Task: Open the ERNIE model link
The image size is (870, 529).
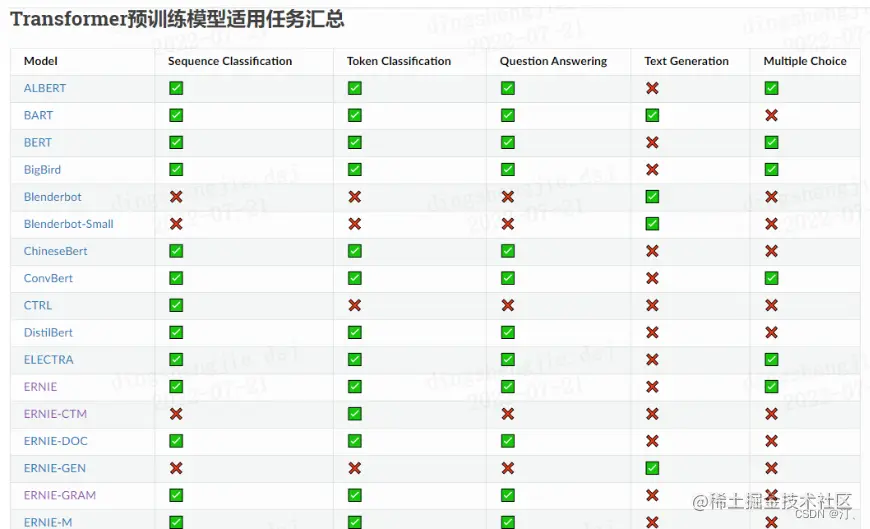Action: tap(41, 387)
